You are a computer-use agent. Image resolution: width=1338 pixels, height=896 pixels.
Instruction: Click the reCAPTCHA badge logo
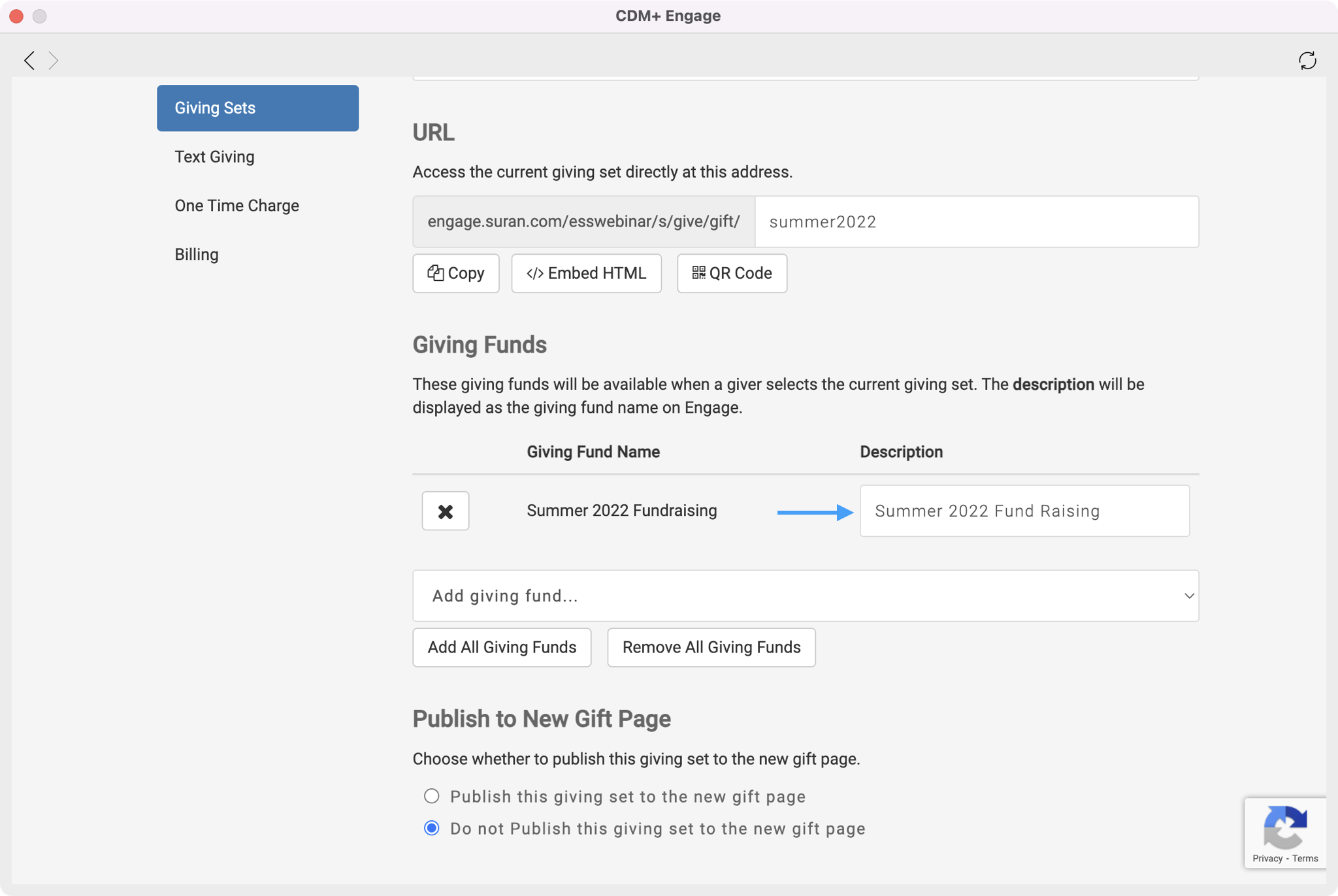pyautogui.click(x=1284, y=827)
